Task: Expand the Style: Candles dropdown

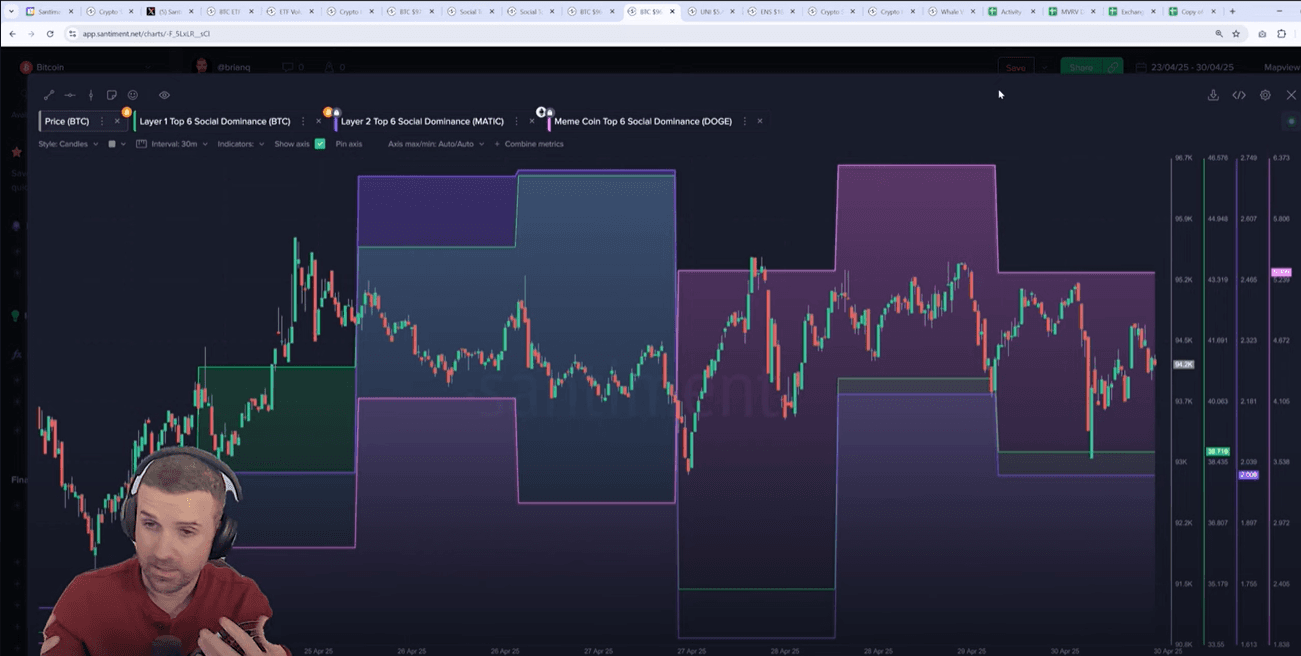Action: 68,144
